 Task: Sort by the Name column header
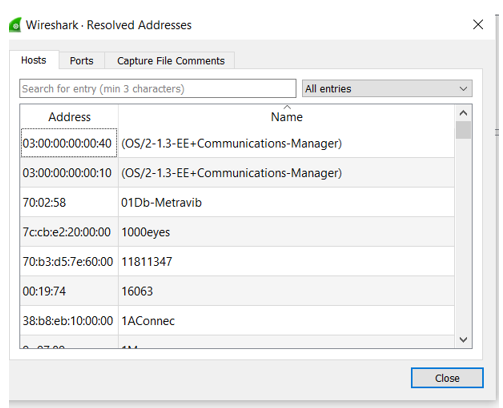tap(287, 117)
